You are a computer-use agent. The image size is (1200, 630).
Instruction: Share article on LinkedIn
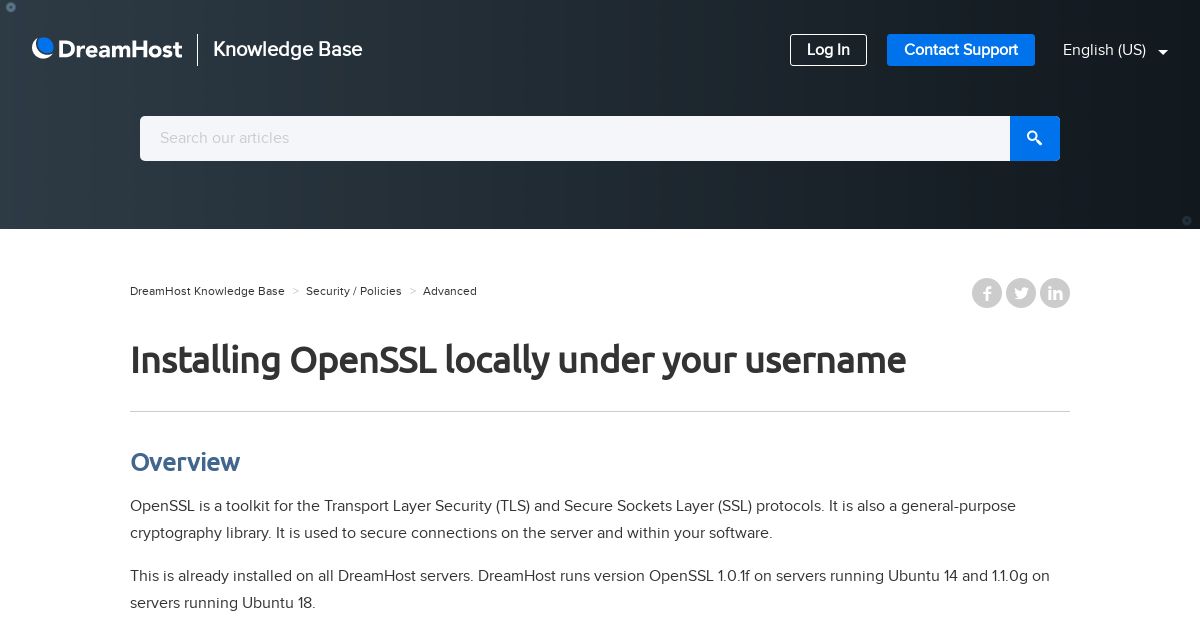[x=1055, y=293]
